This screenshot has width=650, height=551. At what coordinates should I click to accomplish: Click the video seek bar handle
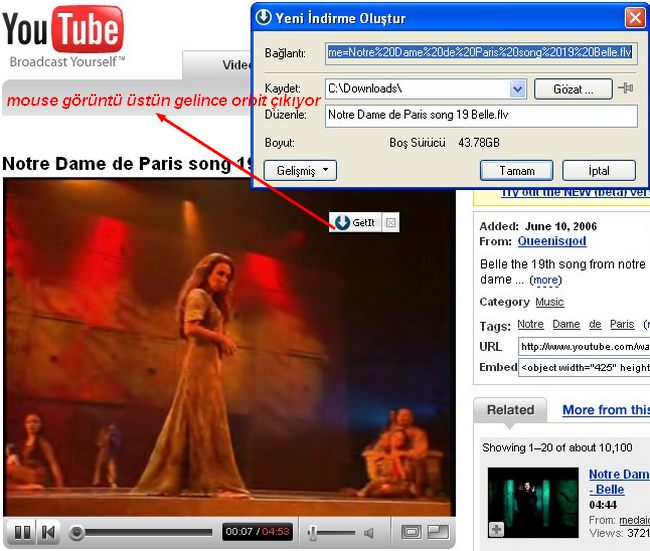pos(76,532)
